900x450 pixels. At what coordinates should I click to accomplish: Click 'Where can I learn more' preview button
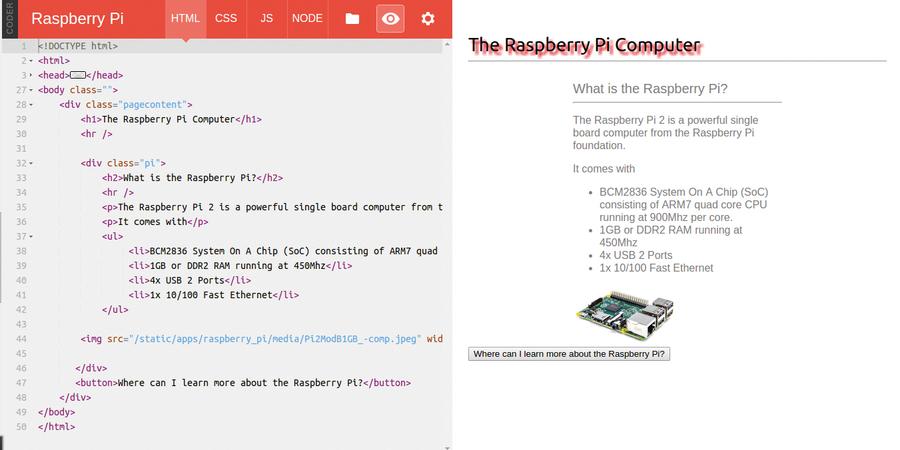coord(569,354)
